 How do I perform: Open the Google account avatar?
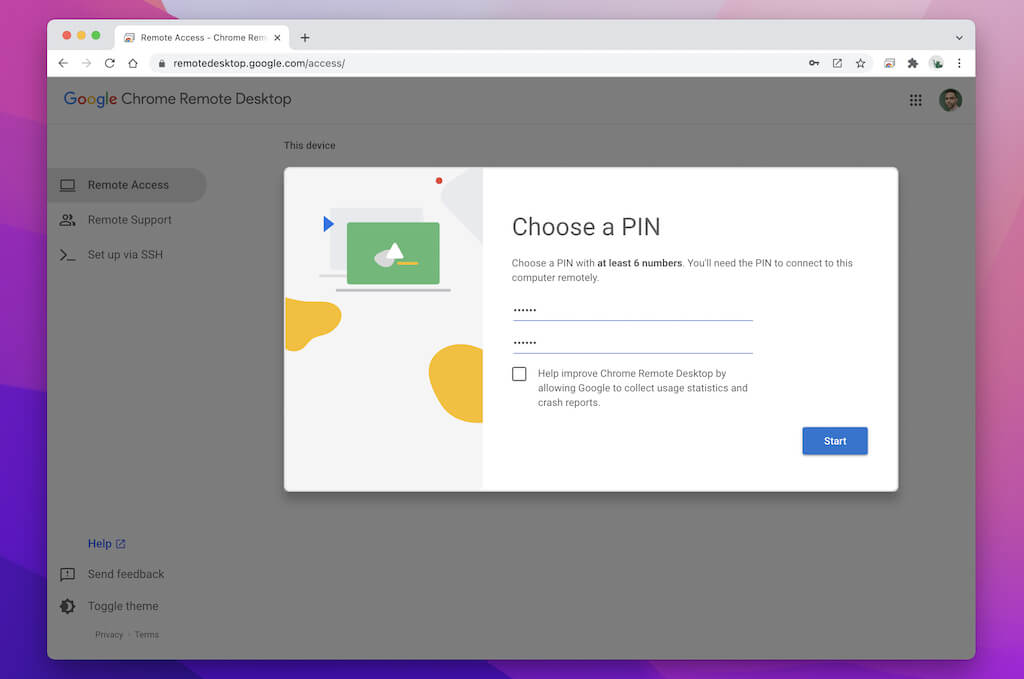[x=950, y=100]
